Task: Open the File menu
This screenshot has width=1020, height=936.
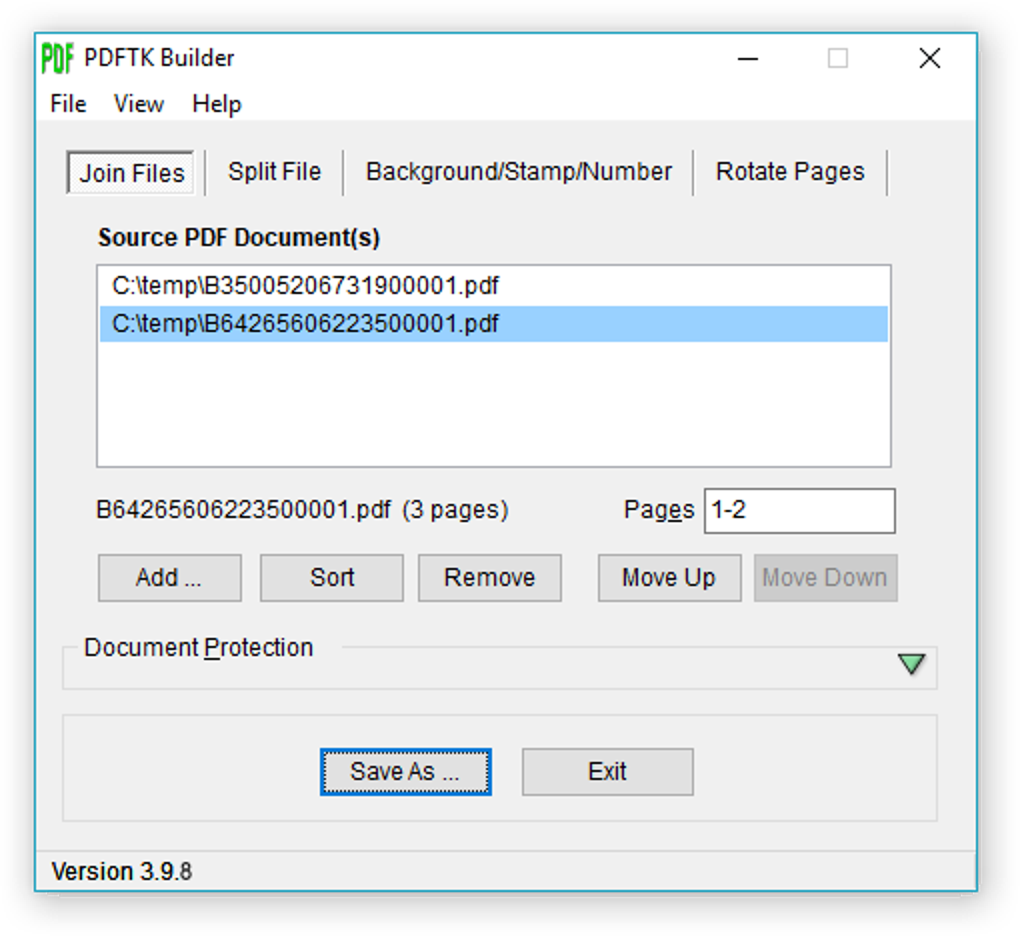Action: pos(66,103)
